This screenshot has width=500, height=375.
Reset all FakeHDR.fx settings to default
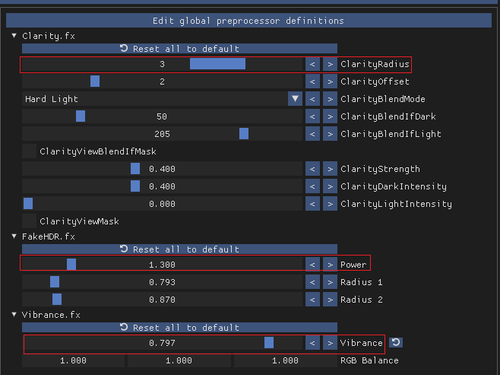coord(180,249)
